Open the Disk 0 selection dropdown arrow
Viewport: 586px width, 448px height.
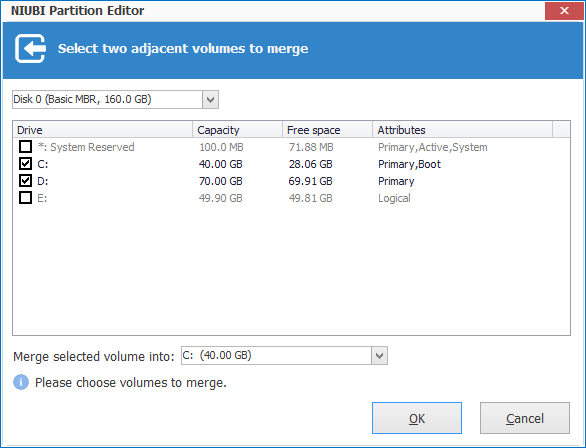(210, 100)
